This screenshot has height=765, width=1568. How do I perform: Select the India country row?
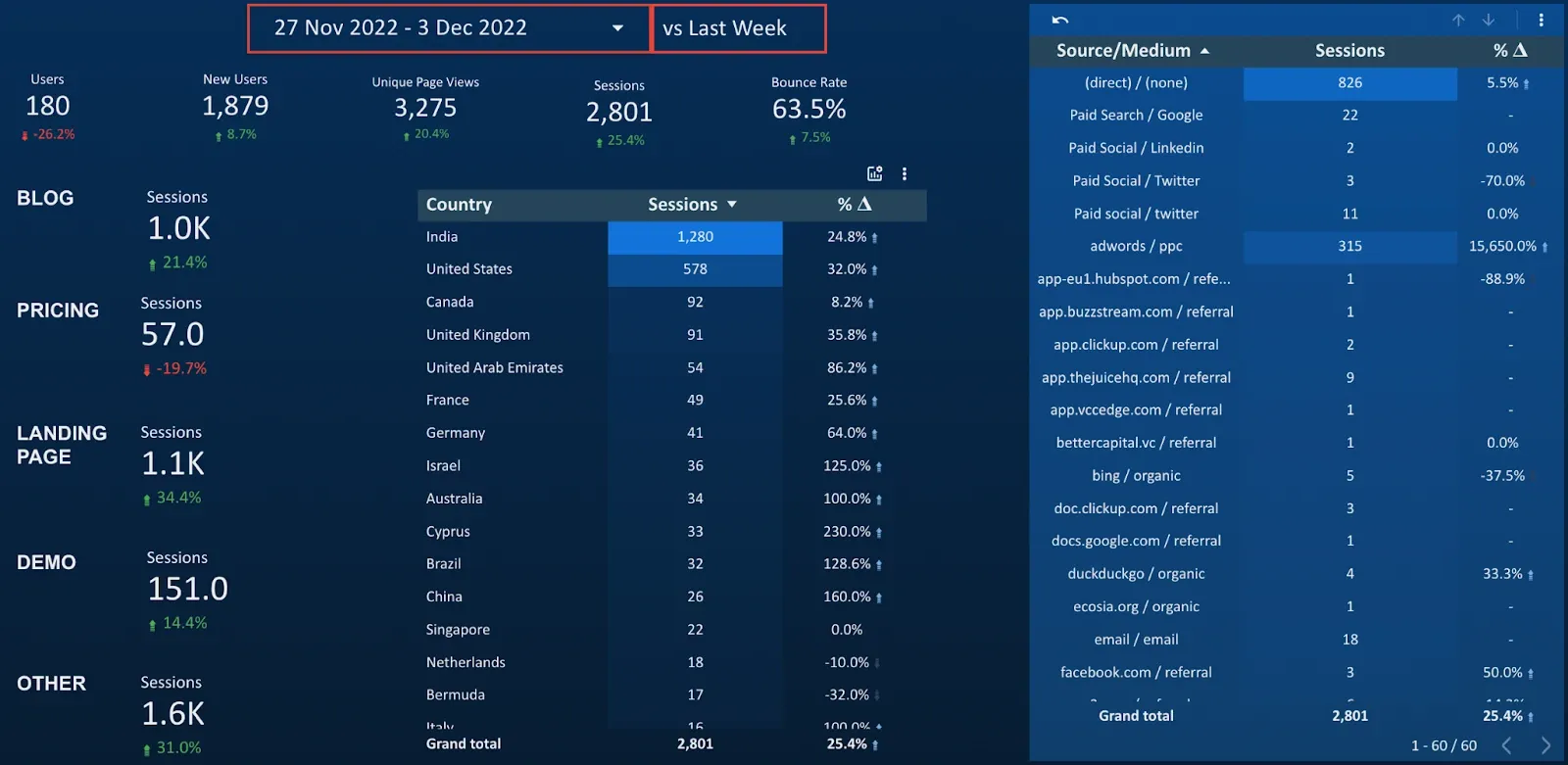coord(671,237)
